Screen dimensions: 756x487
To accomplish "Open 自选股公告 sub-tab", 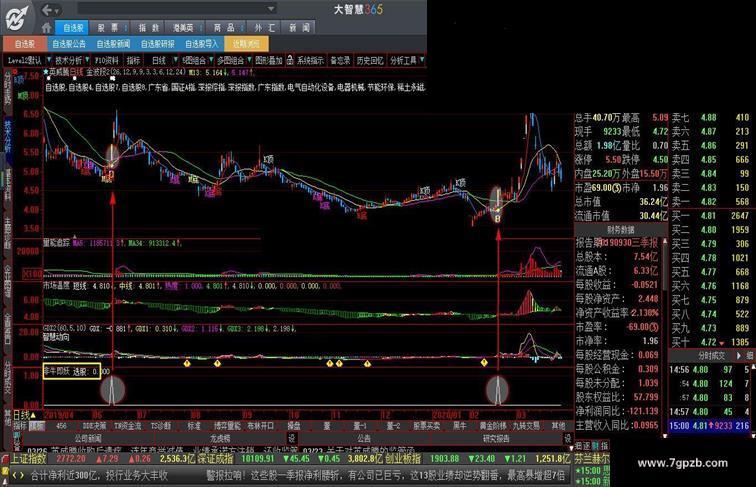I will click(x=69, y=44).
